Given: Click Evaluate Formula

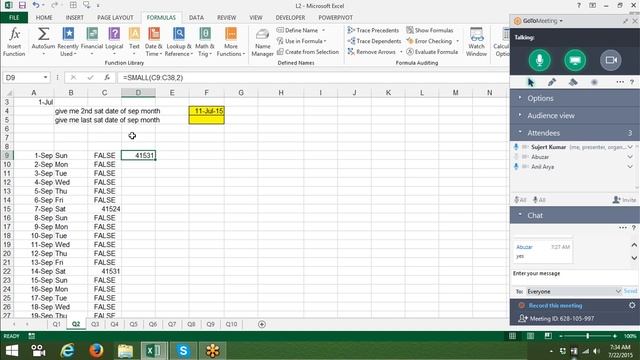Looking at the screenshot, I should [x=432, y=52].
